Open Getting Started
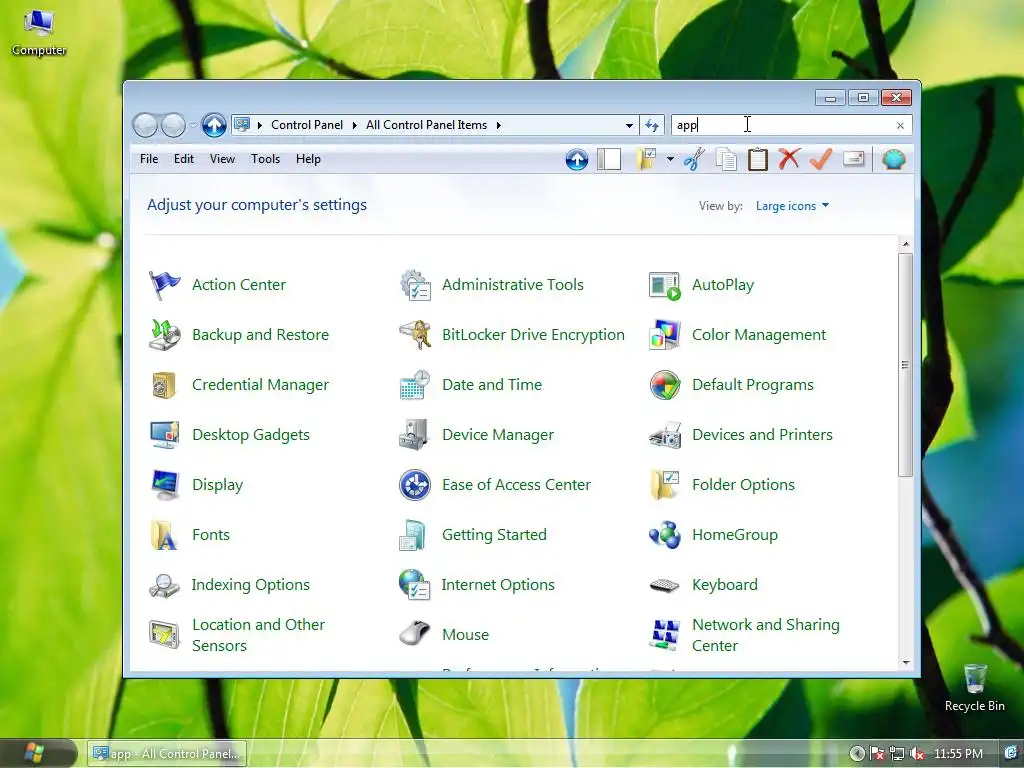Viewport: 1024px width, 768px height. [x=473, y=535]
